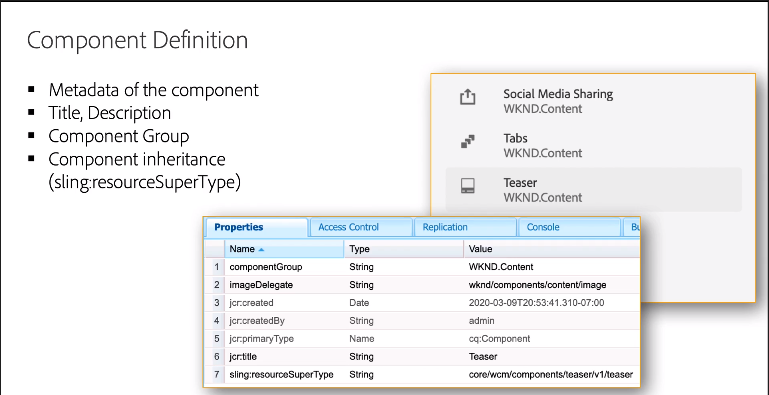
Task: Click the Teaser component icon
Action: (x=468, y=186)
